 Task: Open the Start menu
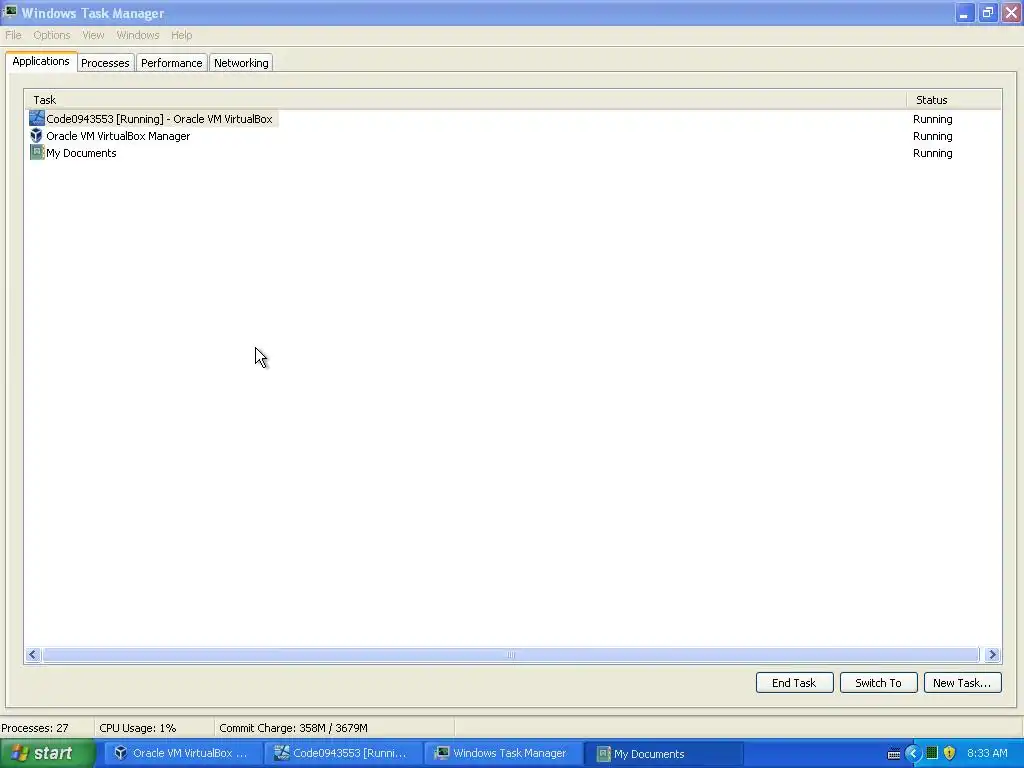pyautogui.click(x=48, y=753)
